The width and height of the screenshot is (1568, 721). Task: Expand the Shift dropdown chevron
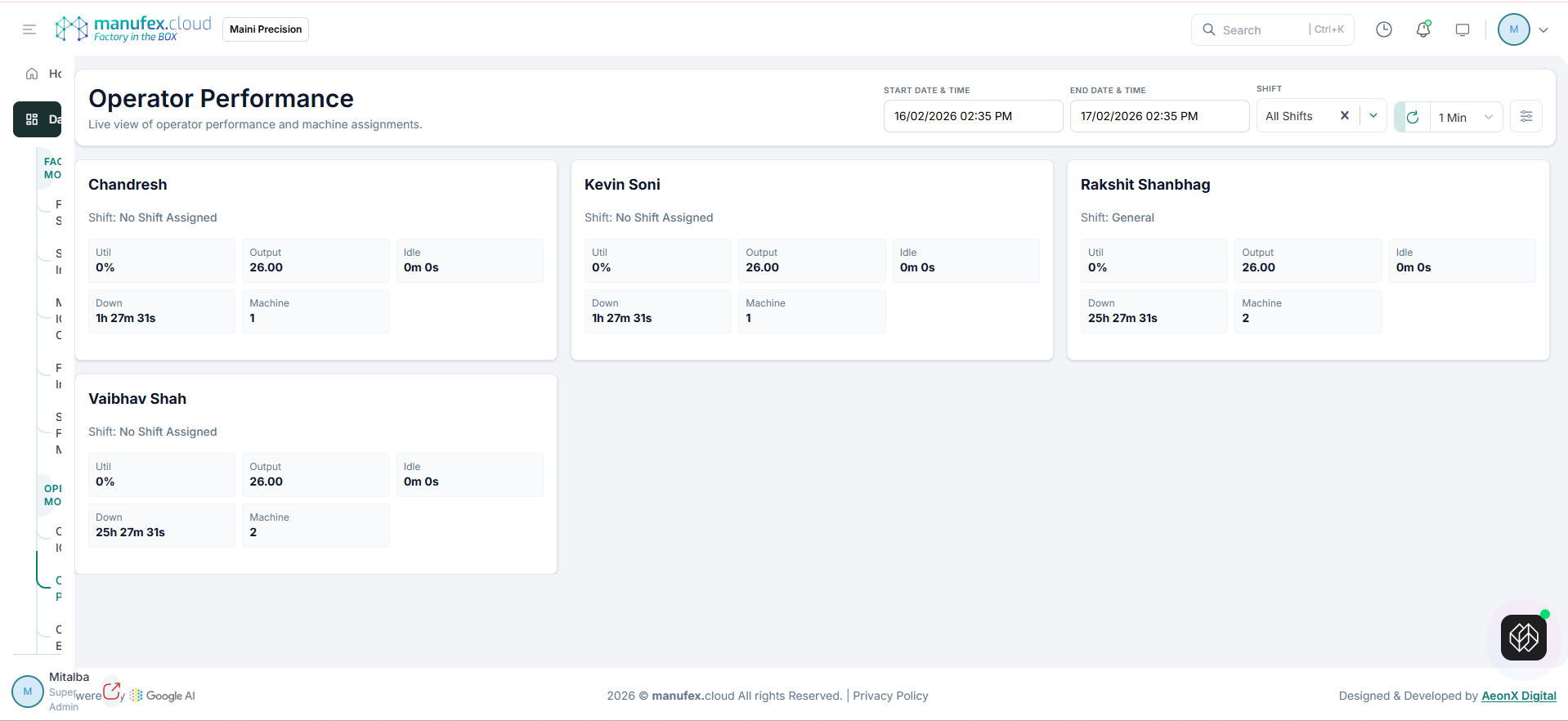1373,116
